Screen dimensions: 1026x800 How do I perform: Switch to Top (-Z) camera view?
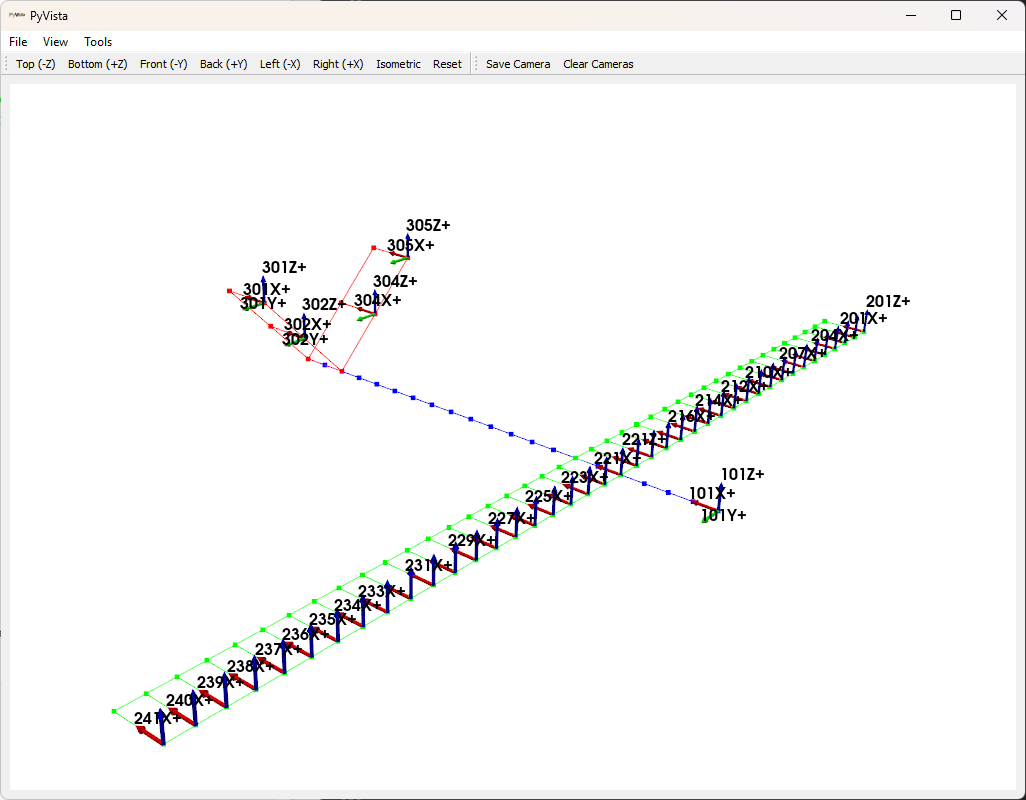pos(36,64)
